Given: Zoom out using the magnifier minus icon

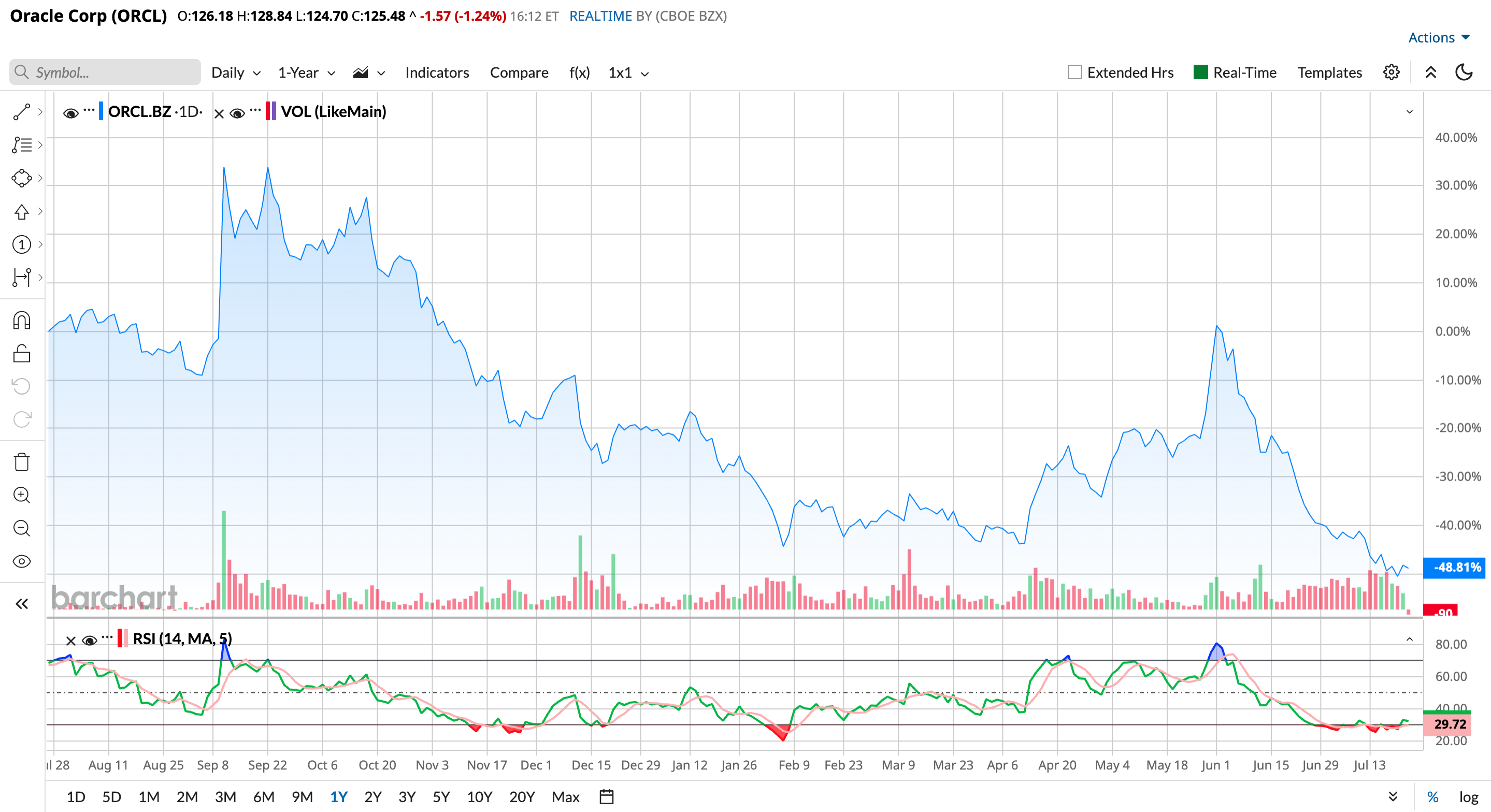Looking at the screenshot, I should pos(21,528).
